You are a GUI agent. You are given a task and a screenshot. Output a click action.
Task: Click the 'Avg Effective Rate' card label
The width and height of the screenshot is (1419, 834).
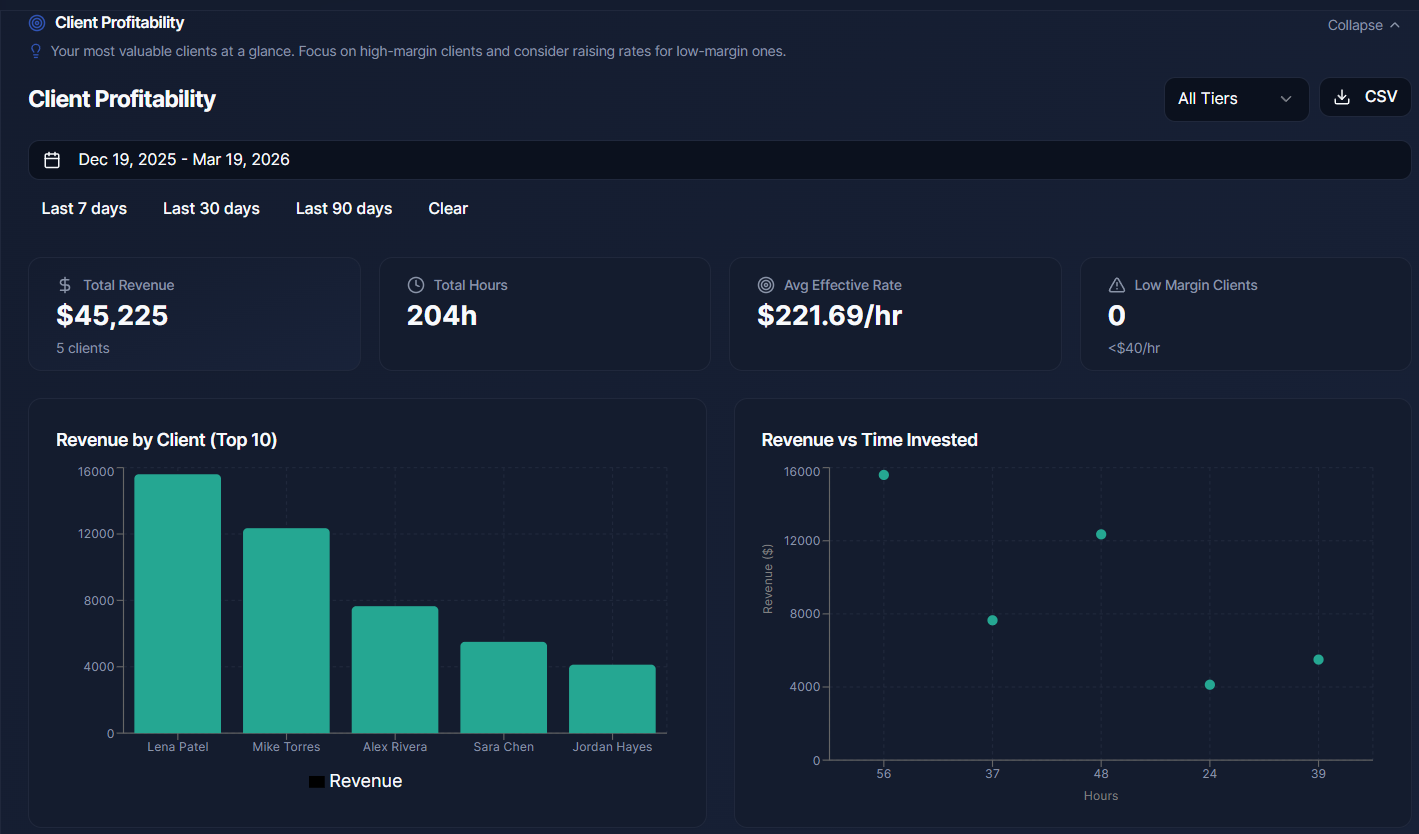pos(843,285)
